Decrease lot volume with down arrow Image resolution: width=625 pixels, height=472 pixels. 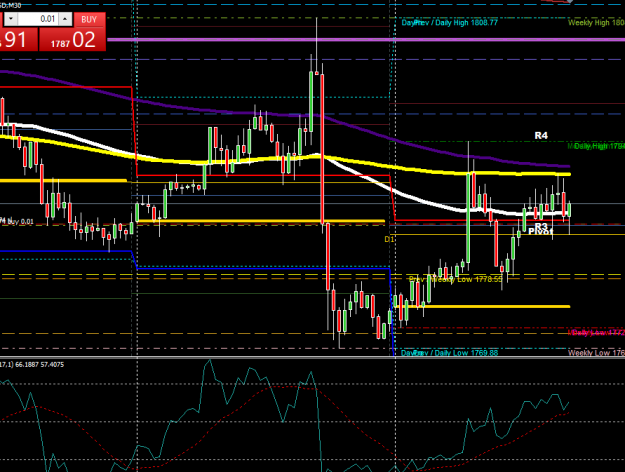tap(11, 19)
